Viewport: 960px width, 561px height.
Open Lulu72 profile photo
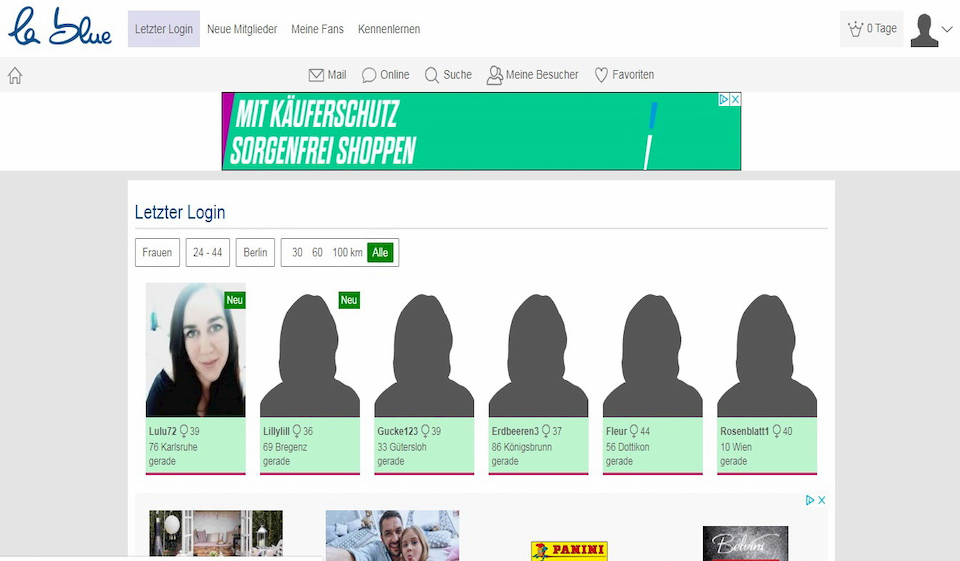coord(196,350)
